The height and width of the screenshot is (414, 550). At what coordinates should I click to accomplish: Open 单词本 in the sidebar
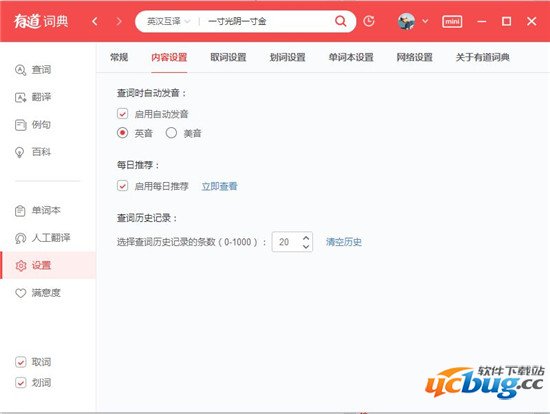(38, 210)
